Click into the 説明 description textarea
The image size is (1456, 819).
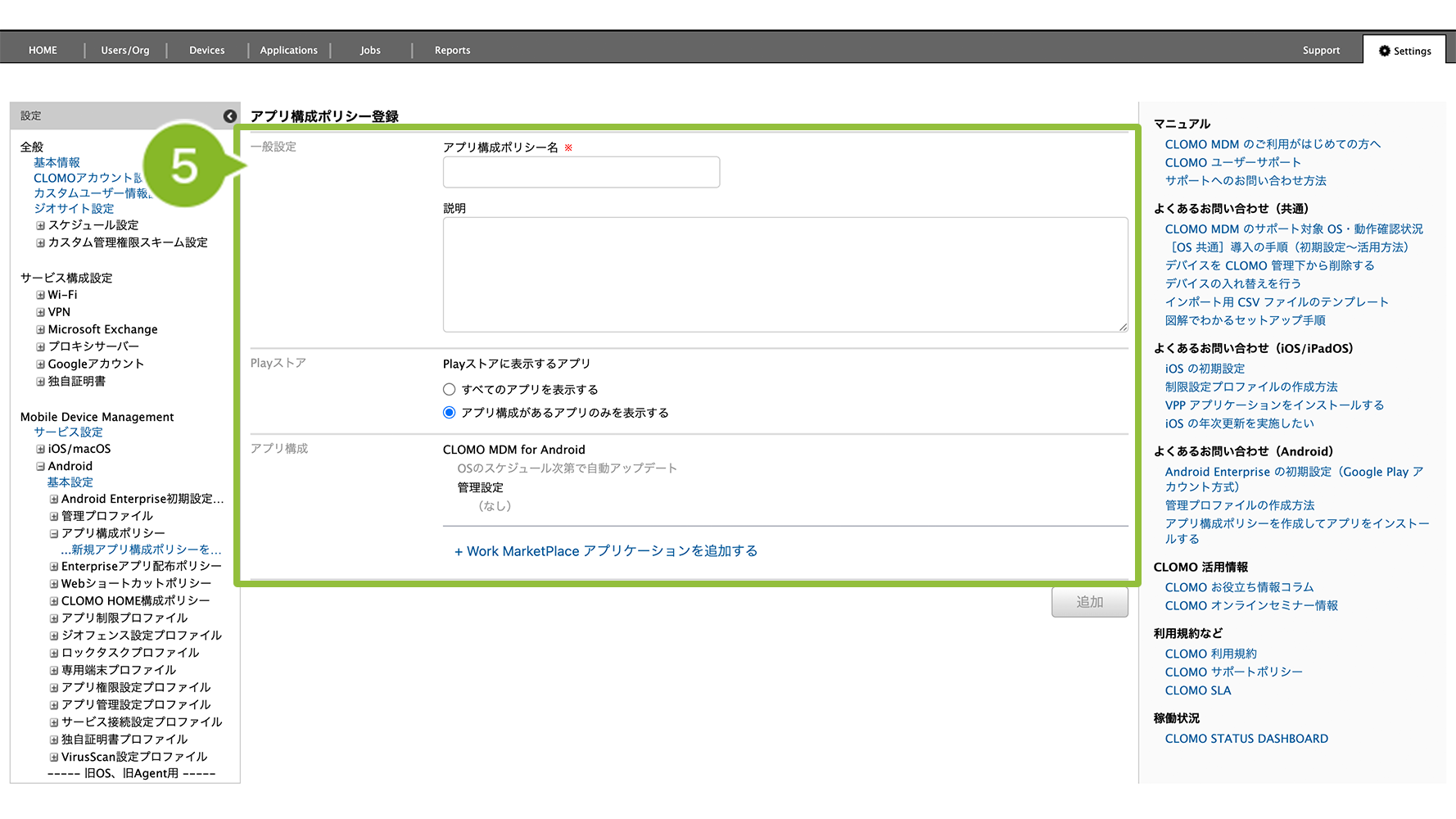785,274
